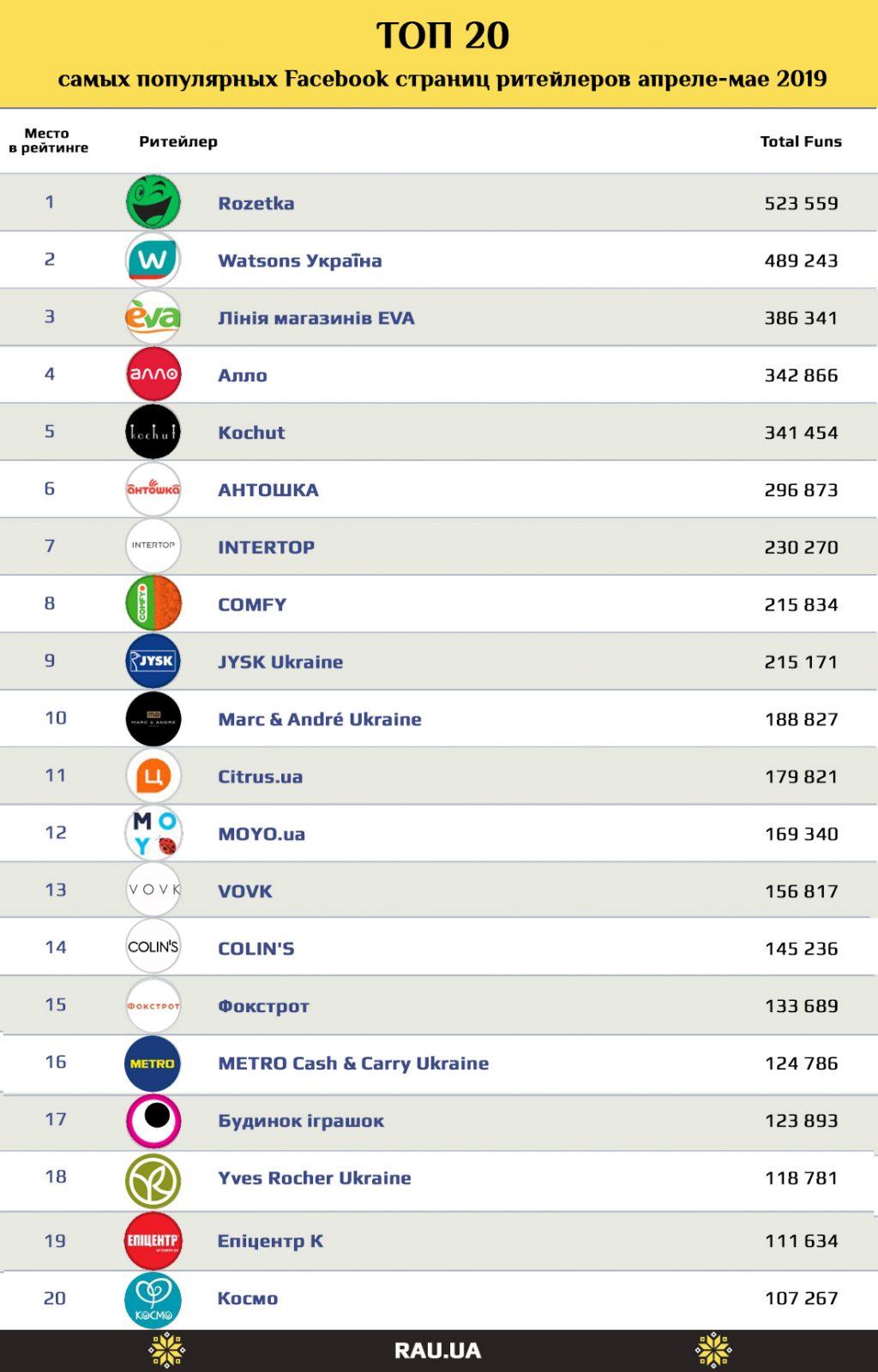This screenshot has height=1372, width=878.
Task: Click the Yves Rocher green leaf logo
Action: click(153, 1180)
